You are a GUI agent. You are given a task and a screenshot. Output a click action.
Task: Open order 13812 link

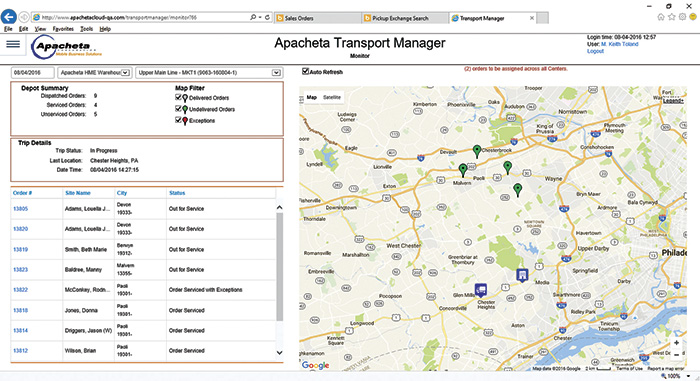pyautogui.click(x=21, y=351)
